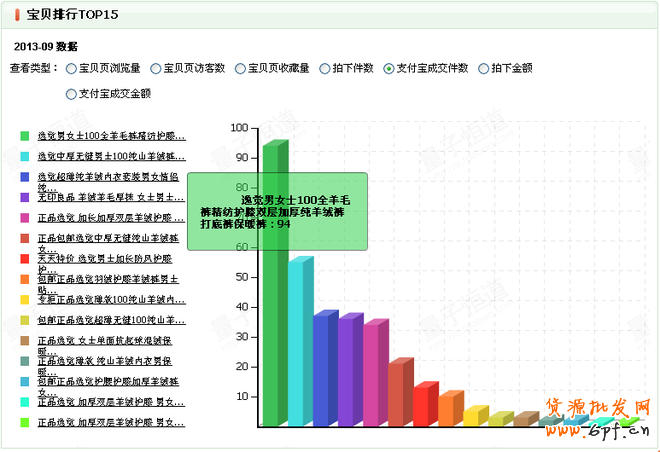Click the 无印良品 羊绒羊毛厚裤 product link
Screen dimensions: 660x452
click(x=110, y=198)
